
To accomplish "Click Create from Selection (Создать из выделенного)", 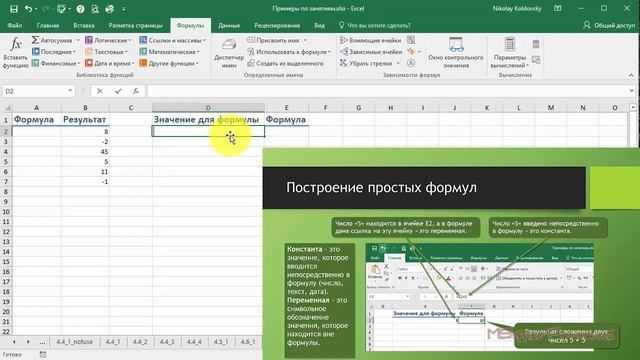I will (285, 63).
